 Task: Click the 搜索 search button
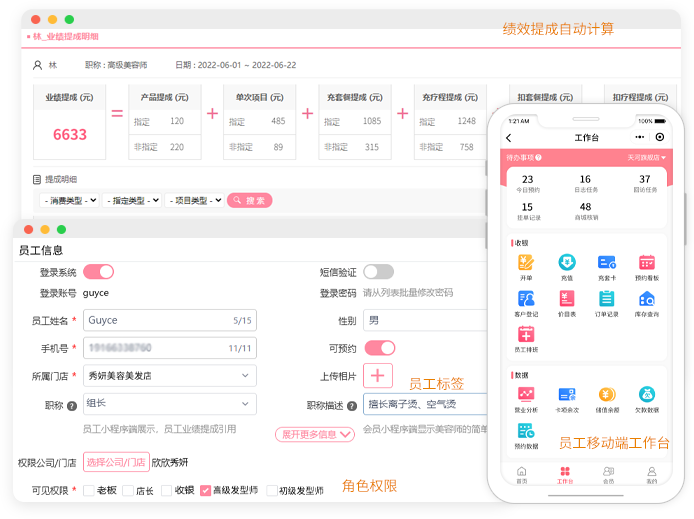pos(249,200)
